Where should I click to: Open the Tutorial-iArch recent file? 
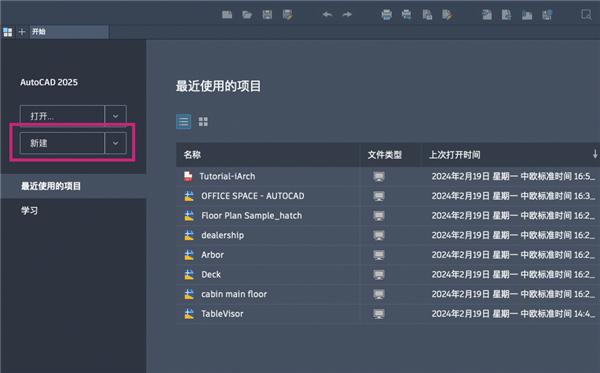[x=227, y=176]
